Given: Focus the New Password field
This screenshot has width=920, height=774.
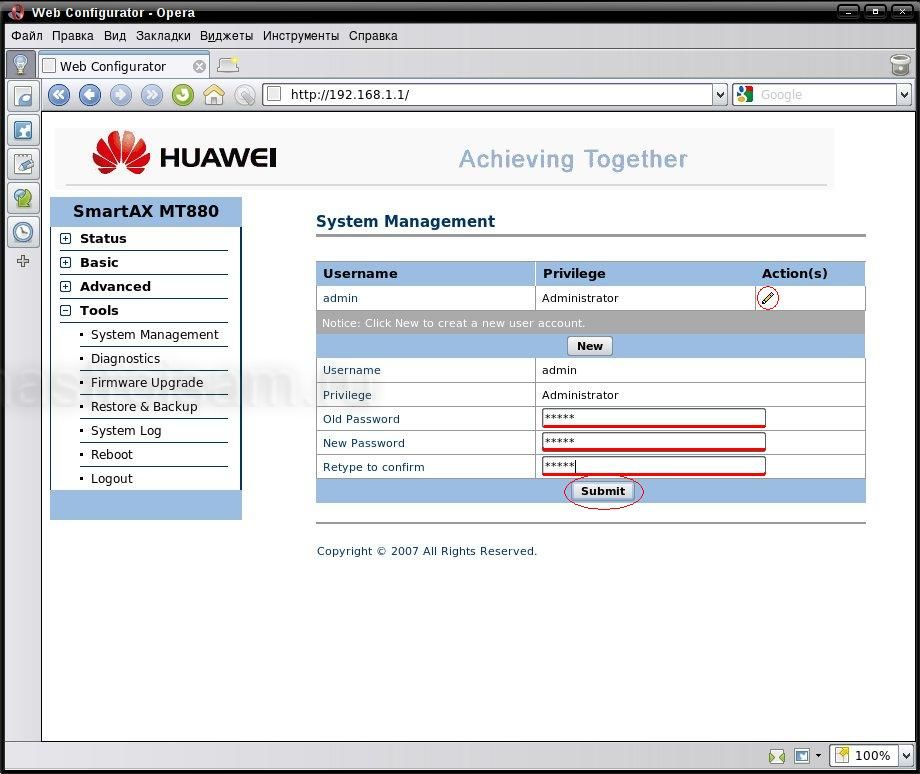Looking at the screenshot, I should [654, 442].
